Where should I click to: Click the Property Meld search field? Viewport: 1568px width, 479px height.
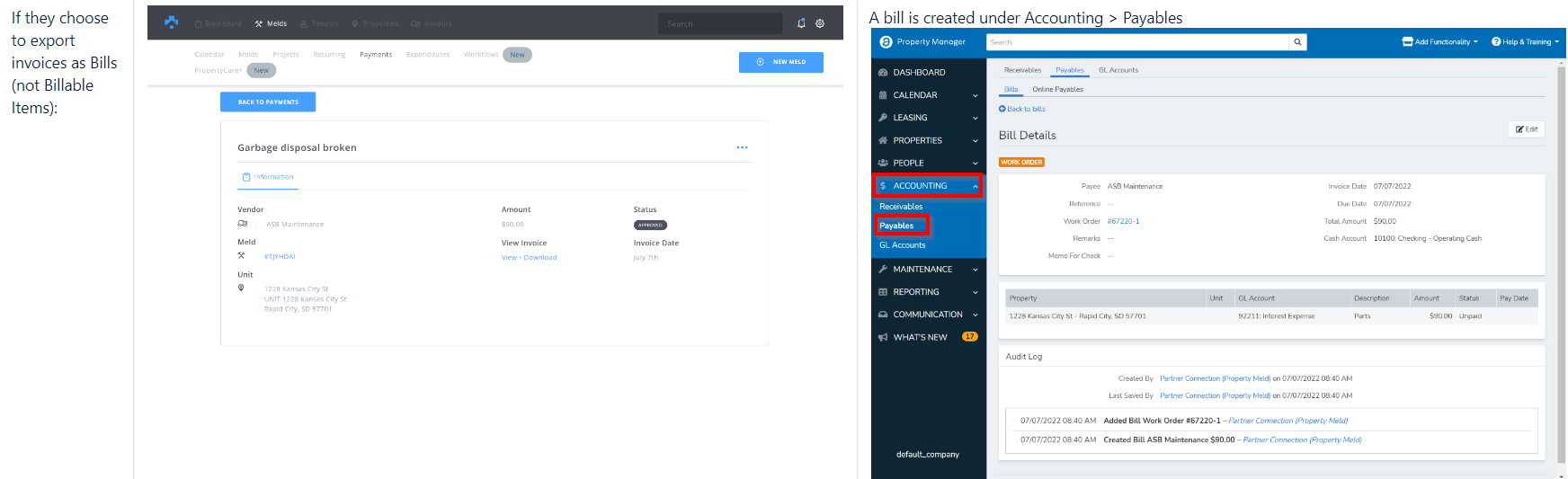(x=720, y=23)
